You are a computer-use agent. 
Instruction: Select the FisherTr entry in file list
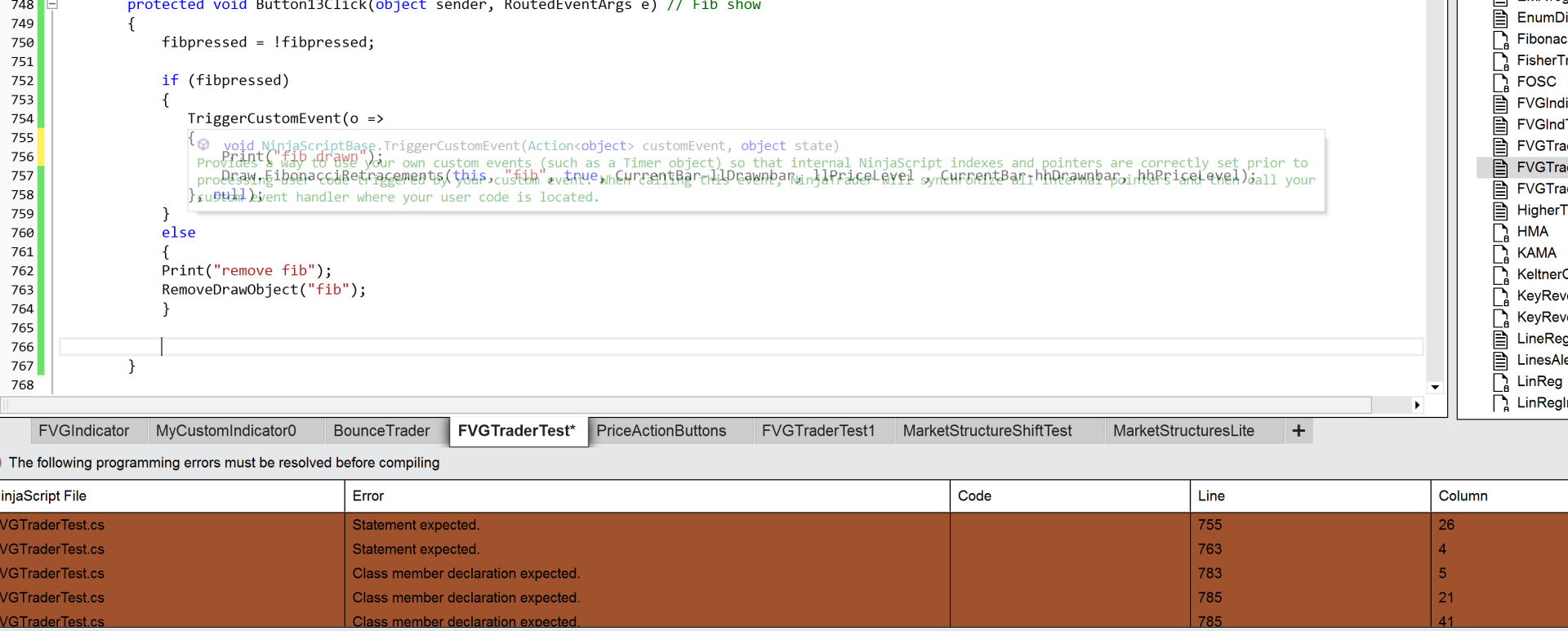pyautogui.click(x=1540, y=60)
